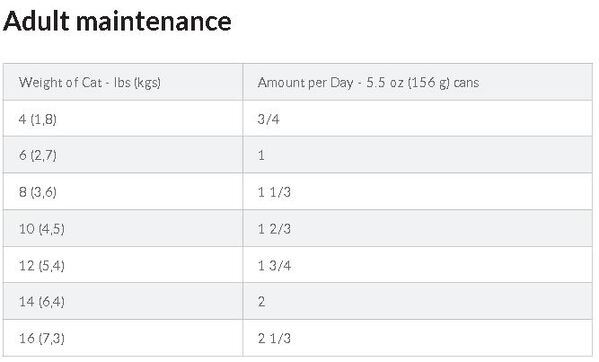
Task: Click the 5.5 oz (156 g) text in header
Action: tap(408, 82)
